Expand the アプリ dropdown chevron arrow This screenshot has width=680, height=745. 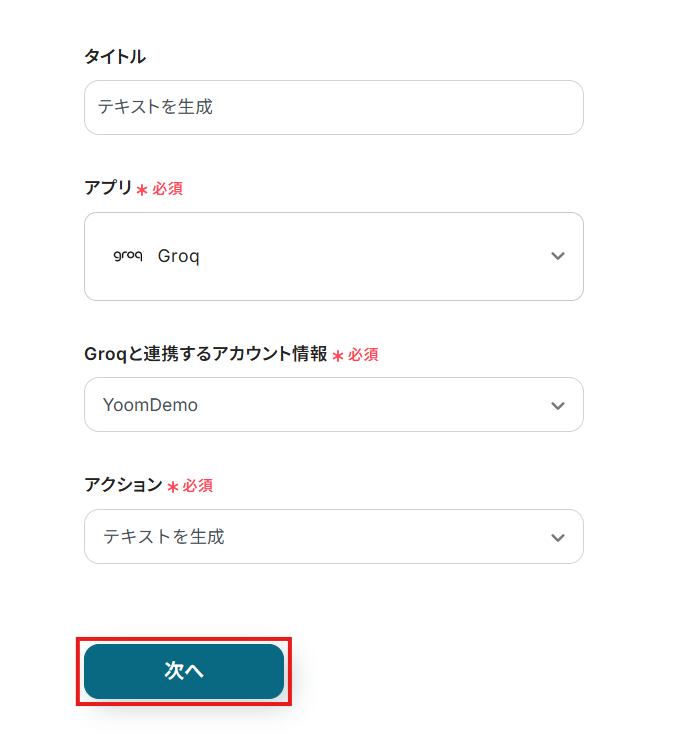(558, 256)
